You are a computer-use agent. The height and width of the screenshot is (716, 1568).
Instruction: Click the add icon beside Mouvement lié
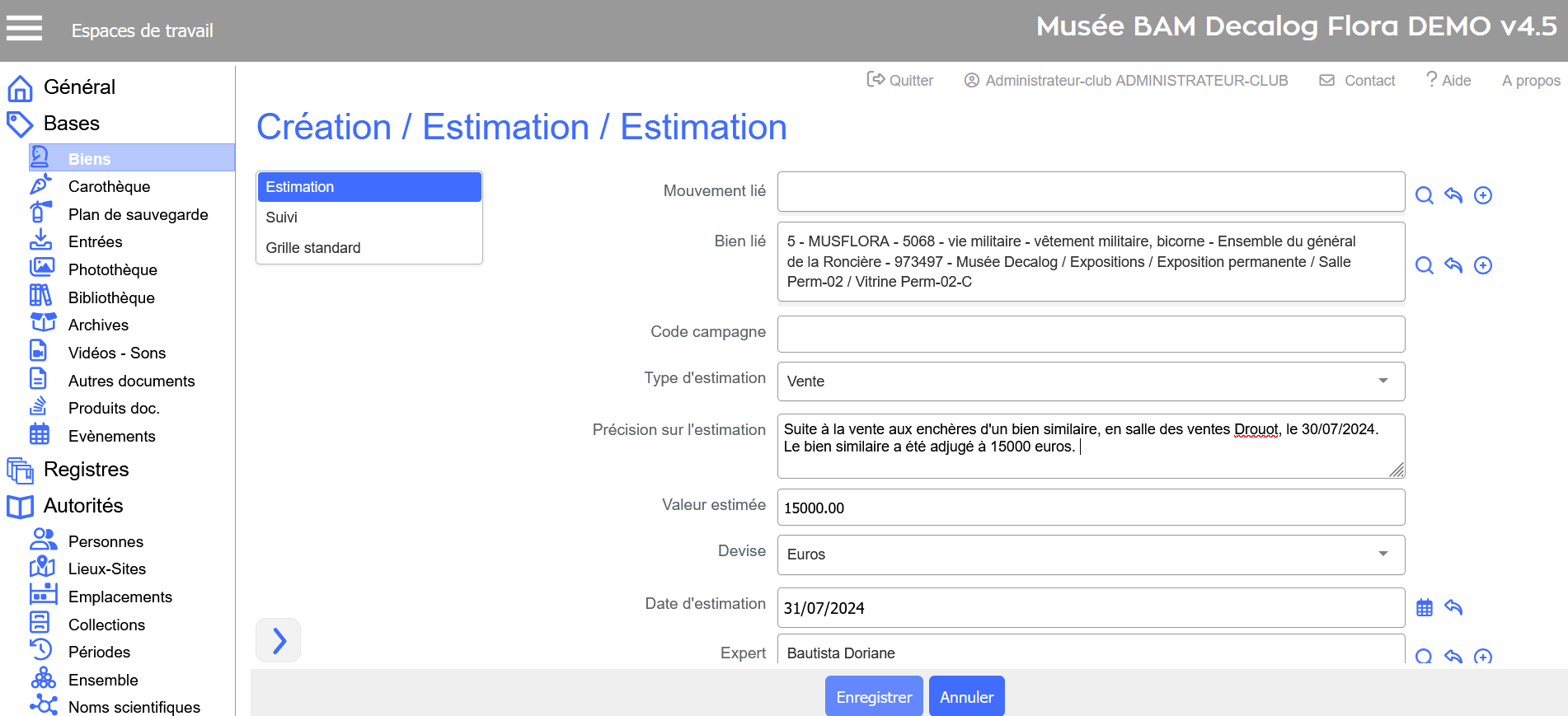[1482, 195]
